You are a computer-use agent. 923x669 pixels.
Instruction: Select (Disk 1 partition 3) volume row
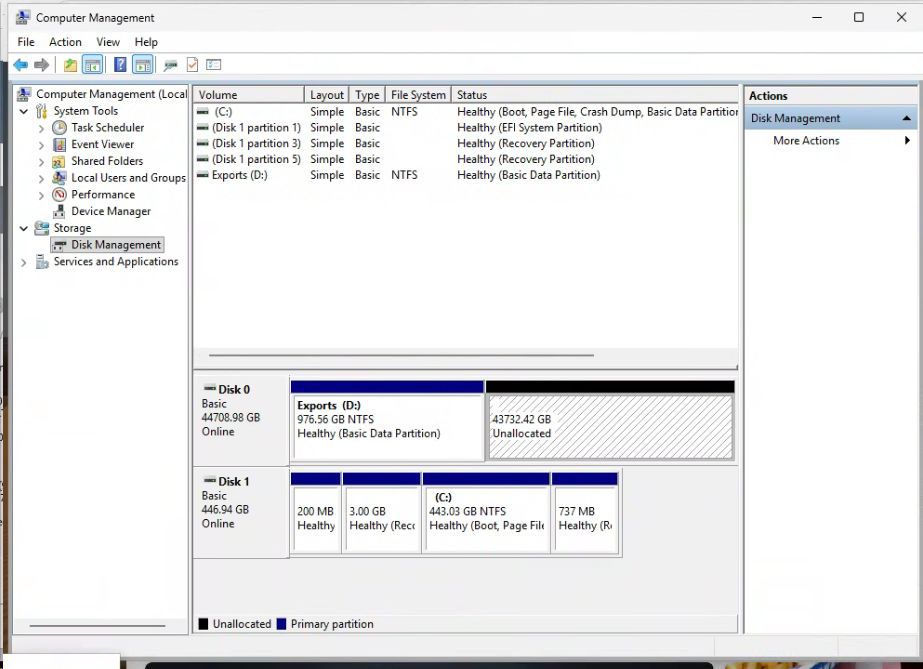[x=466, y=144]
